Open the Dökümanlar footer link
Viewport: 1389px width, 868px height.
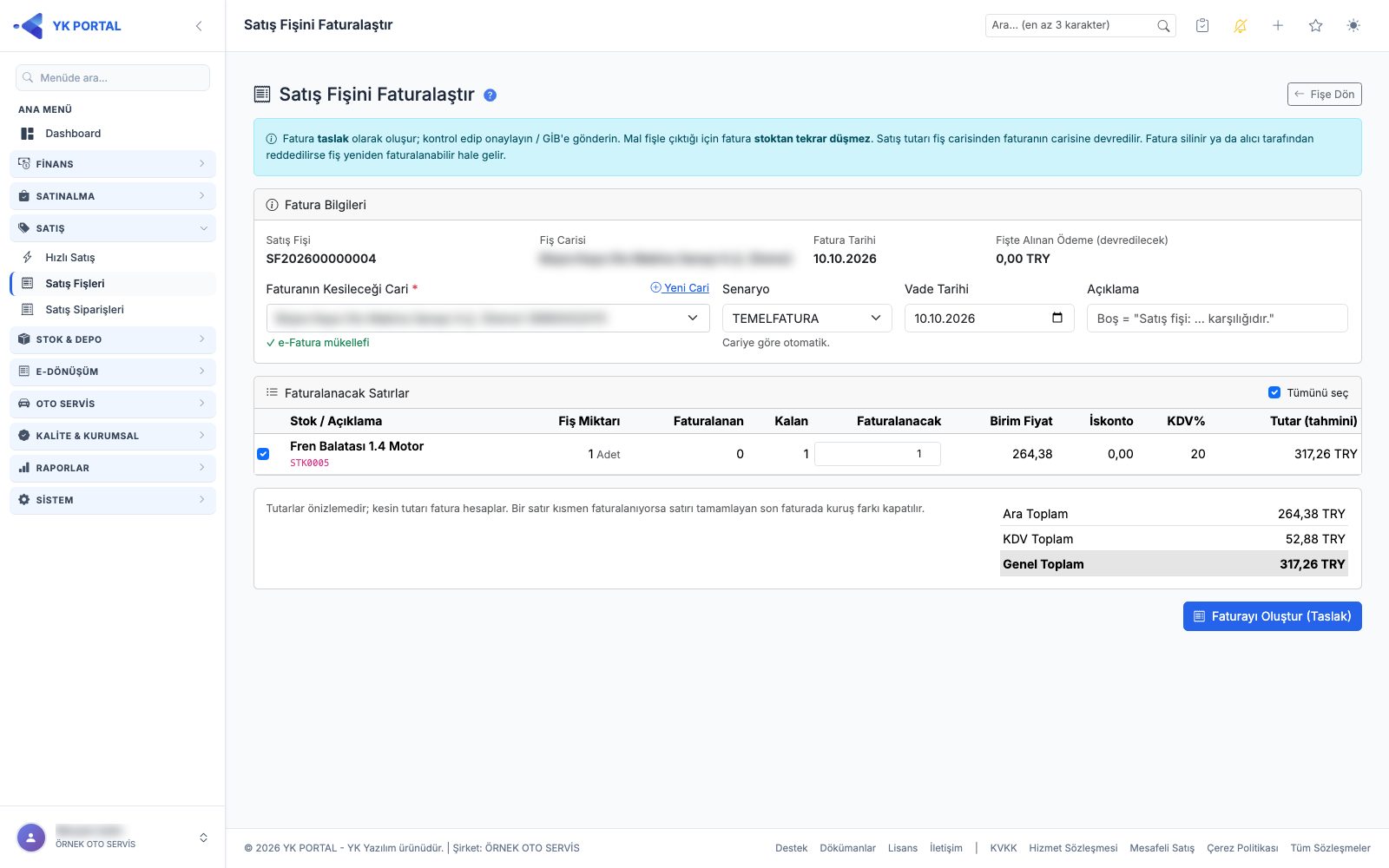tap(847, 848)
